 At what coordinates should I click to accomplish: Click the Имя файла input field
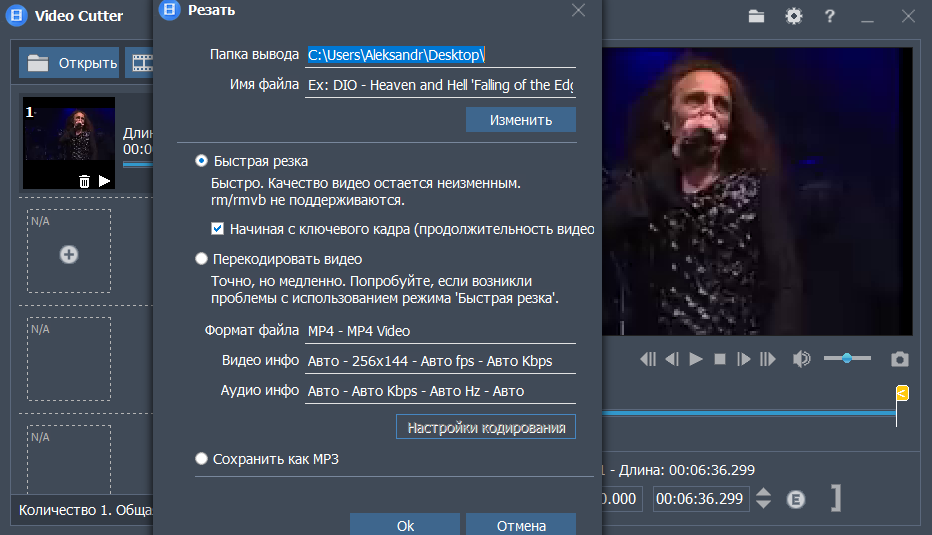(x=440, y=85)
